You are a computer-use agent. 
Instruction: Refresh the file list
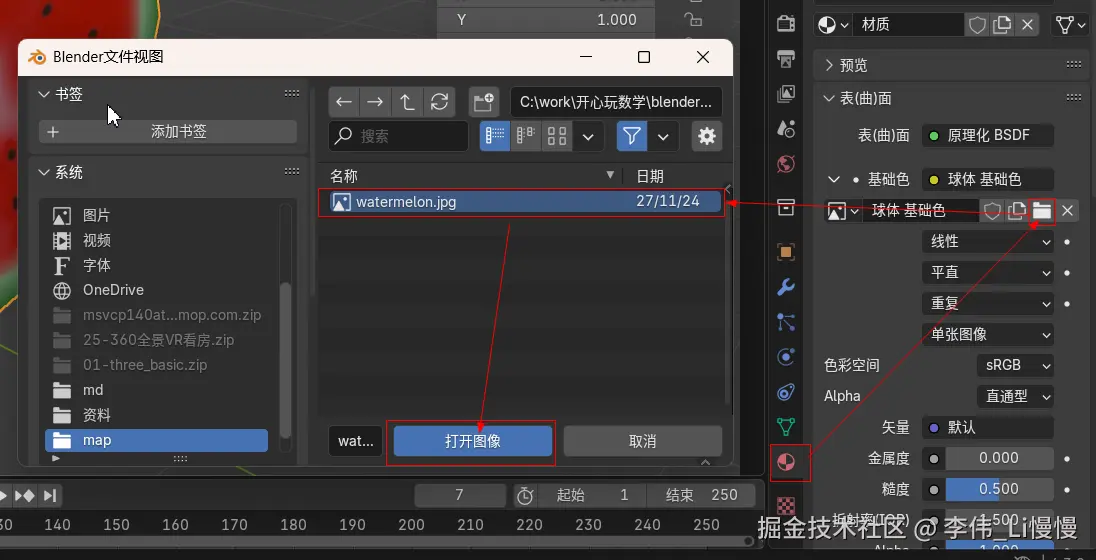pos(439,102)
